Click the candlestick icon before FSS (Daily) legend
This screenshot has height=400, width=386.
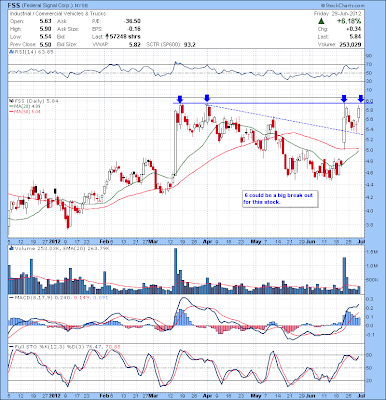(11, 100)
